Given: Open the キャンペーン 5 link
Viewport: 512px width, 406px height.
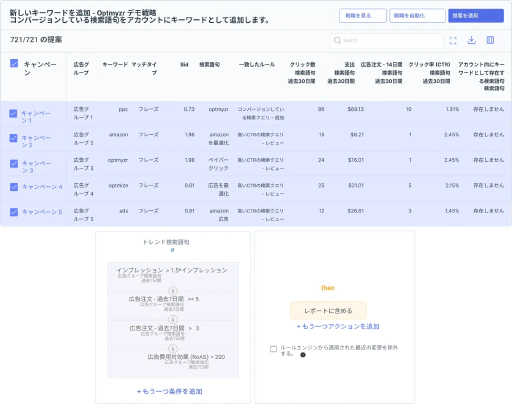Looking at the screenshot, I should 42,212.
